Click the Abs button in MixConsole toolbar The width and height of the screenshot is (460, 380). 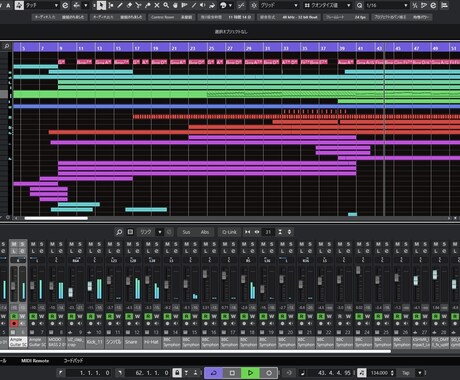(205, 232)
